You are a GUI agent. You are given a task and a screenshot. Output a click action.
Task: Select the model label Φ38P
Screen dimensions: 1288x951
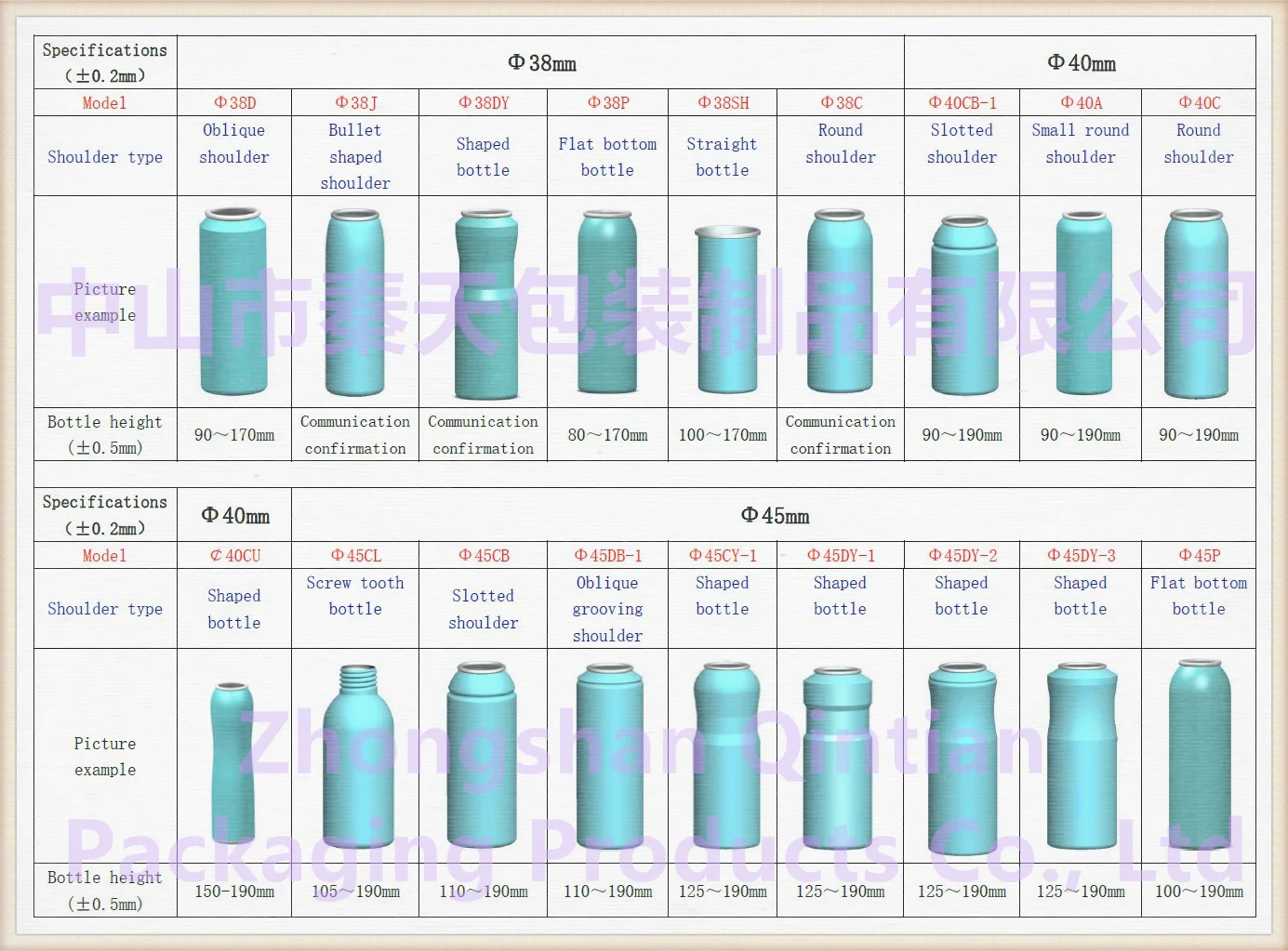click(607, 102)
